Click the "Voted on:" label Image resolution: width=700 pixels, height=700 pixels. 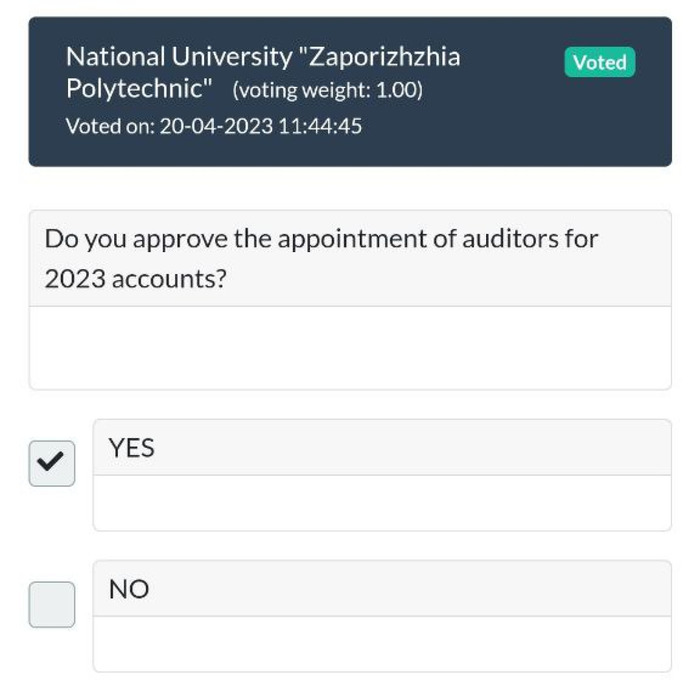point(109,126)
